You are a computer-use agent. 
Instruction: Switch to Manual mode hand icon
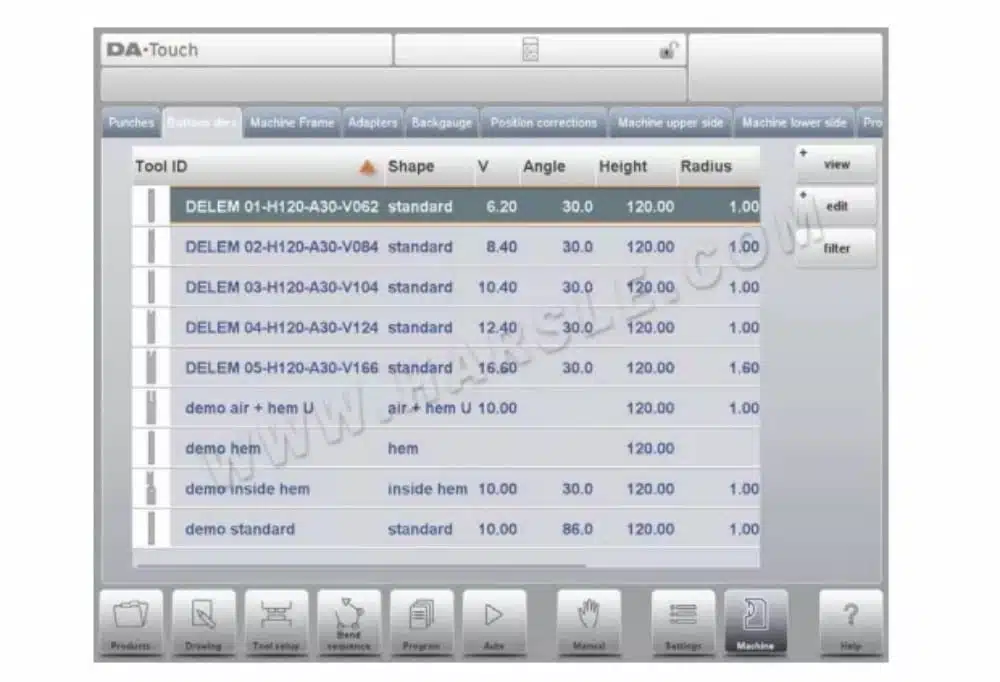589,622
